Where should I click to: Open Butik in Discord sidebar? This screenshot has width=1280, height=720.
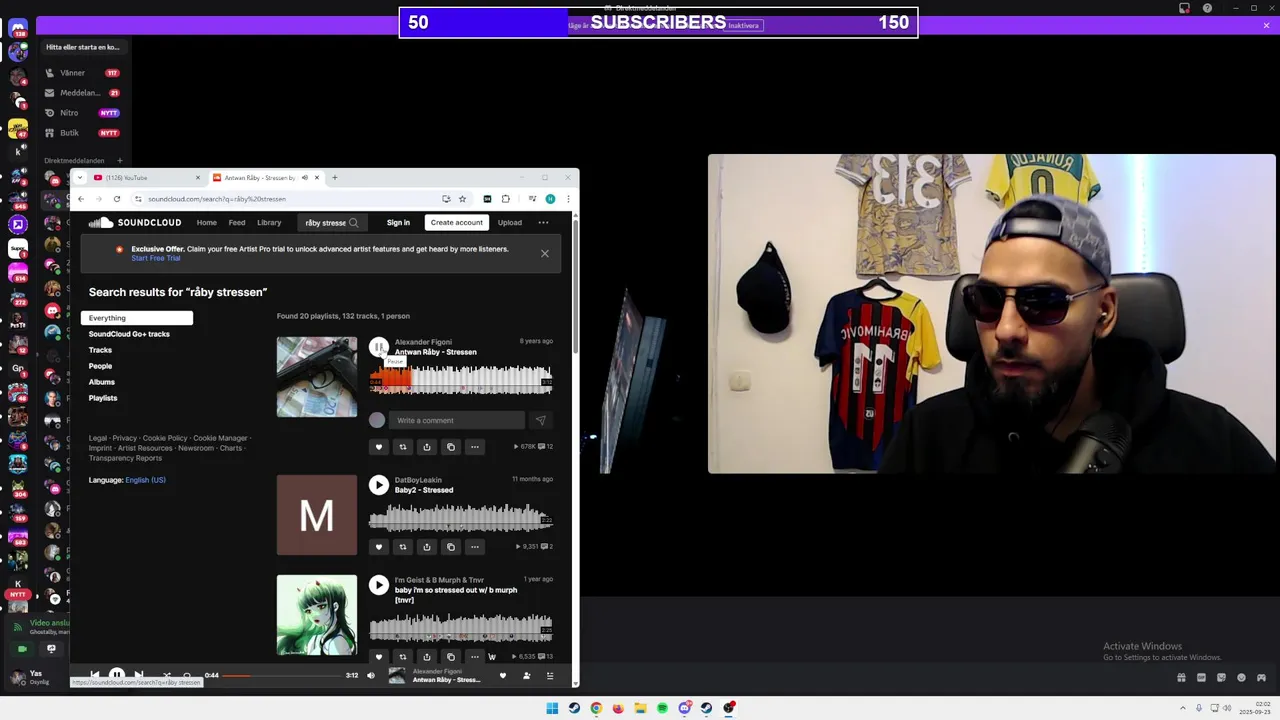(x=83, y=133)
